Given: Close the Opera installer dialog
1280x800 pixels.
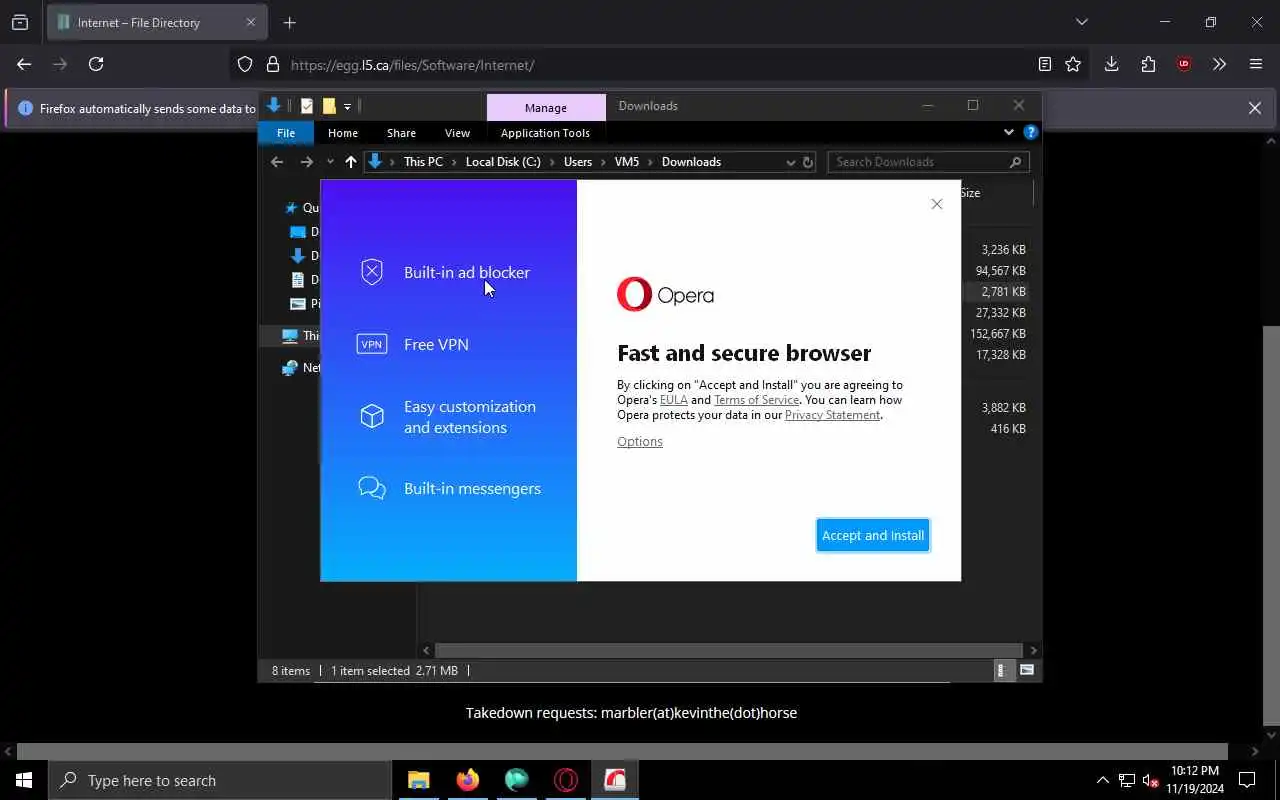Looking at the screenshot, I should click(x=937, y=204).
